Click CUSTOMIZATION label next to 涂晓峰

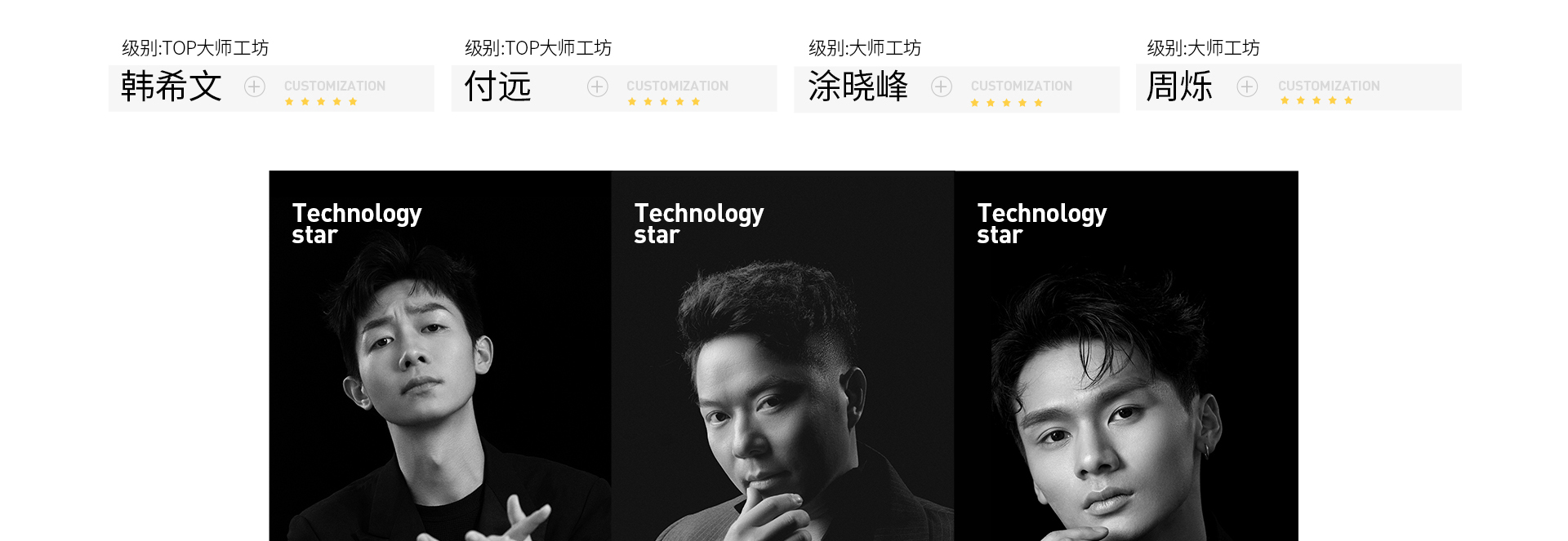coord(1022,86)
